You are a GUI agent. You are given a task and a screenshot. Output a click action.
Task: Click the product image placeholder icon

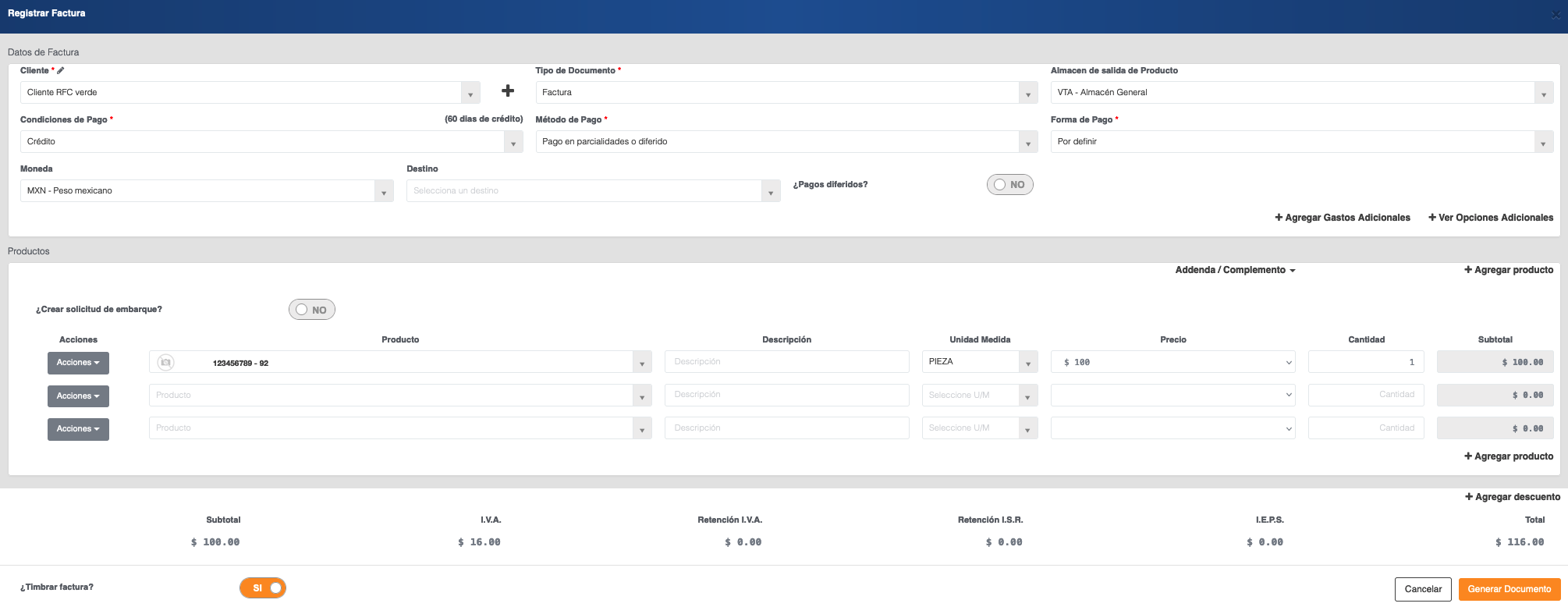coord(165,363)
